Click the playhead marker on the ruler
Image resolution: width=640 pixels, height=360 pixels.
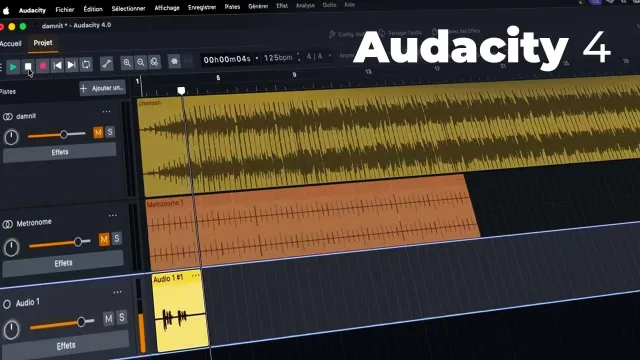[x=181, y=90]
